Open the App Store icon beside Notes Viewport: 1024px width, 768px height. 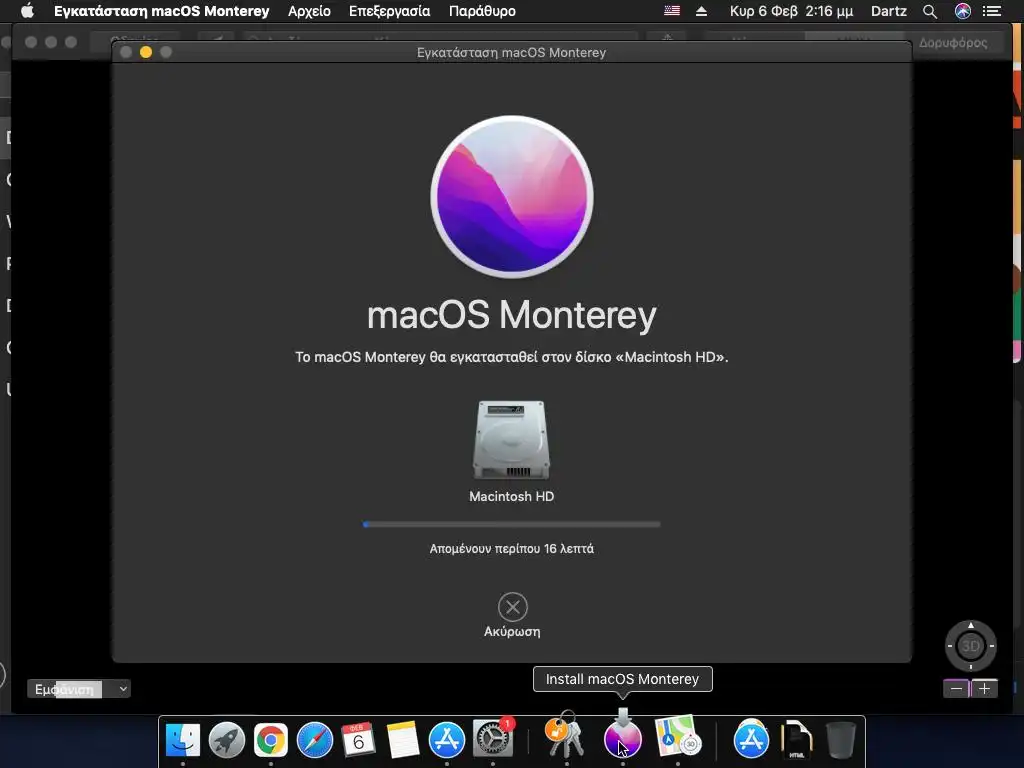point(447,739)
